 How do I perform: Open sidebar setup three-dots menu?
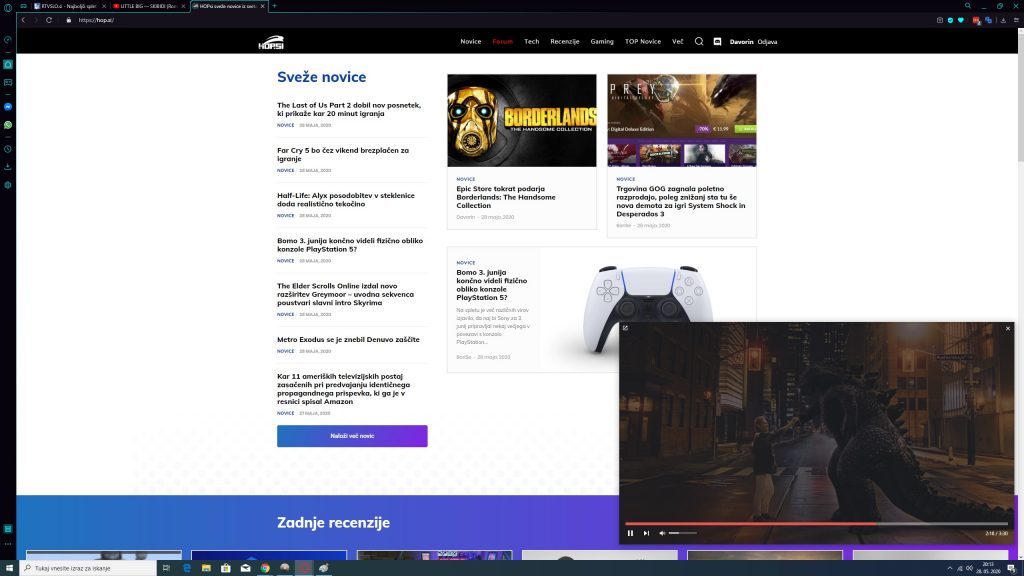[8, 543]
